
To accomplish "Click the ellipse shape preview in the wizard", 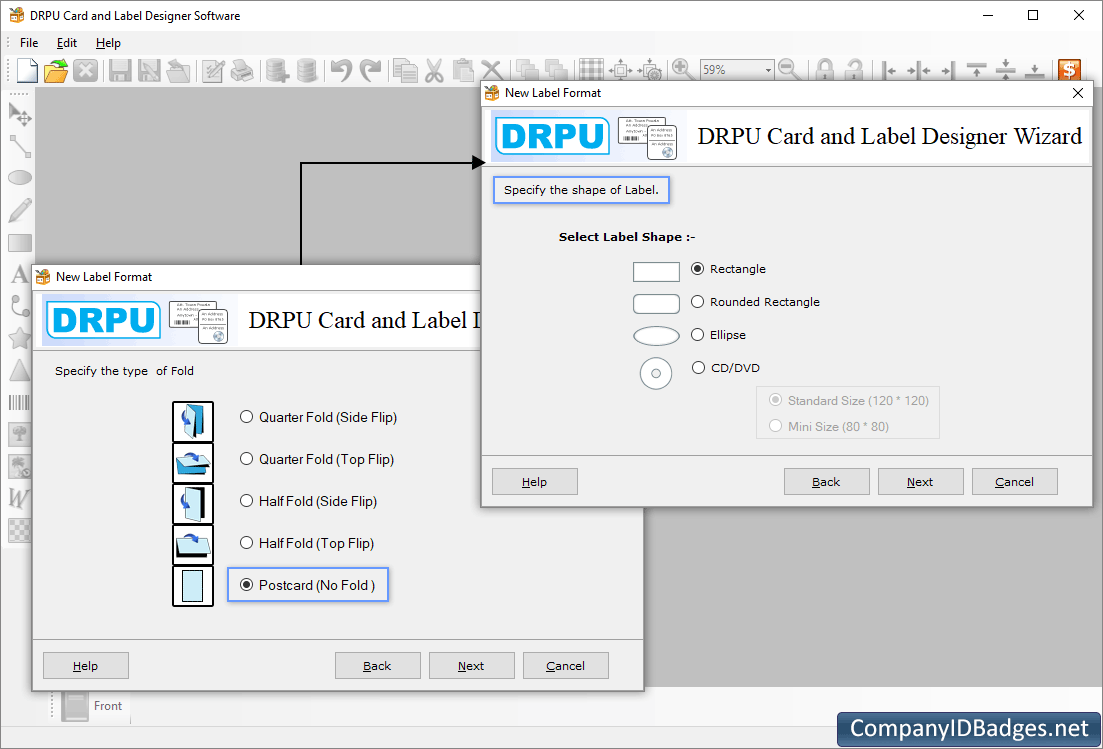I will click(656, 336).
